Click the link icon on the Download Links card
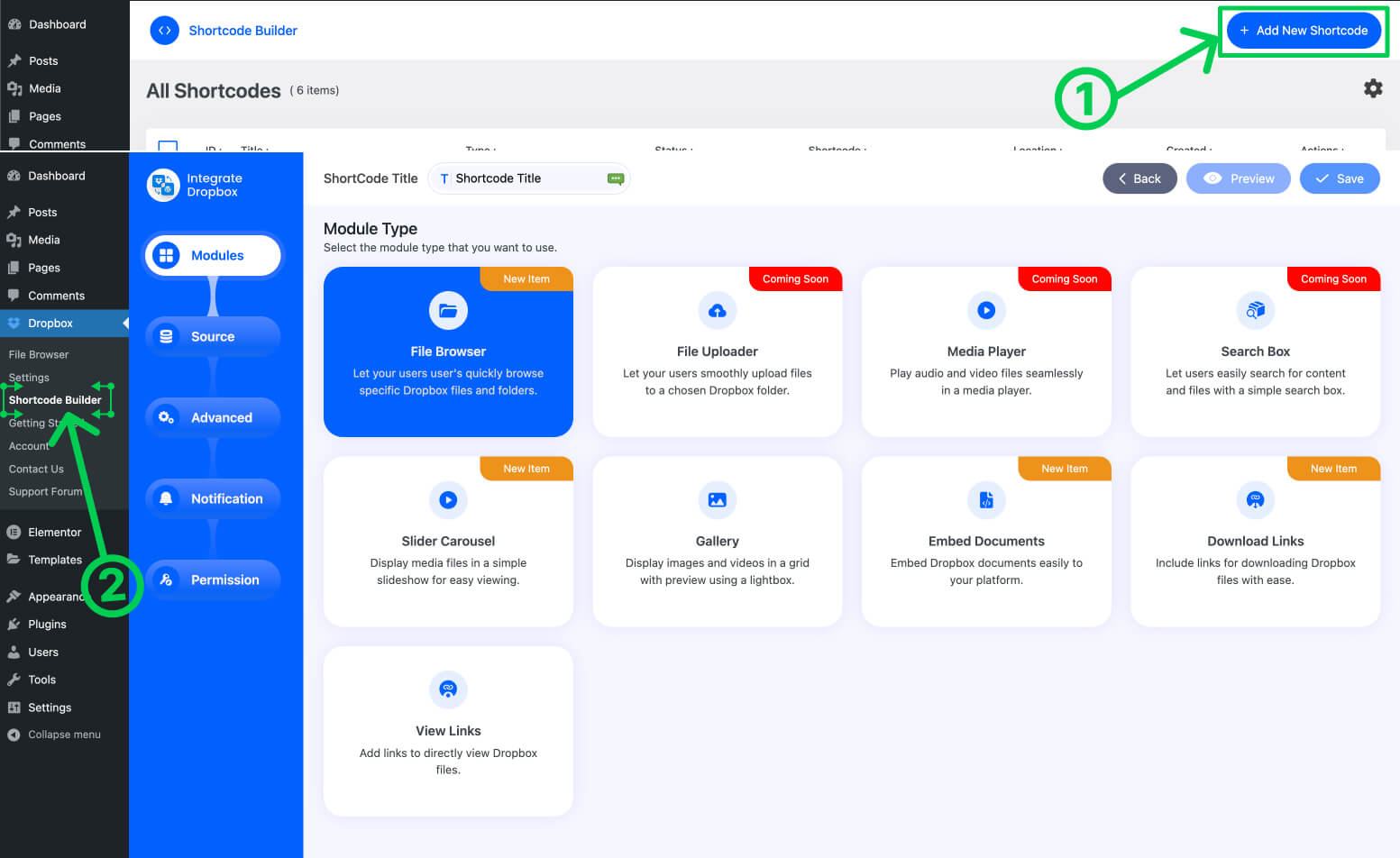 coord(1256,499)
